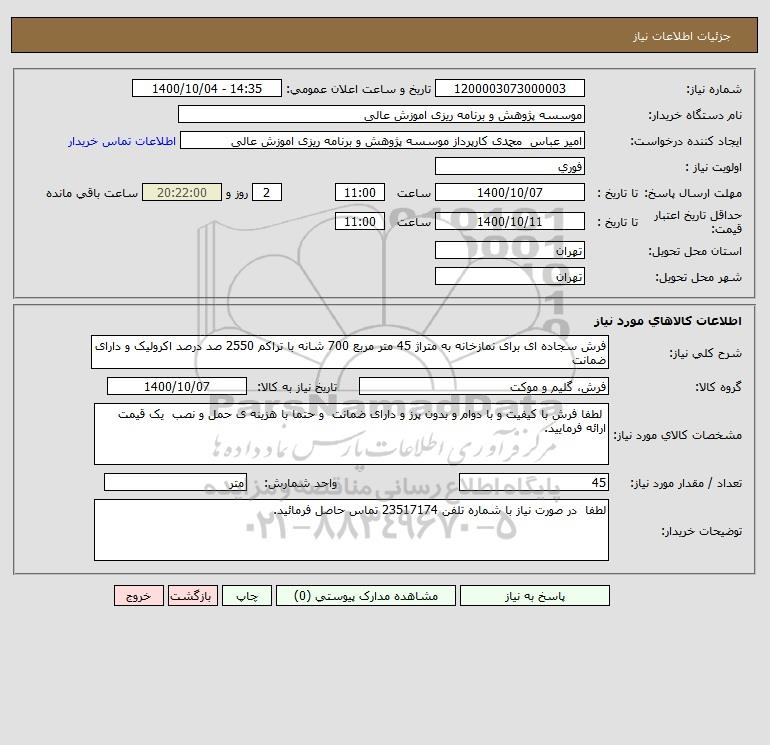This screenshot has width=770, height=745.
Task: Click the ایجاد کننده درخواست field
Action: 383,140
